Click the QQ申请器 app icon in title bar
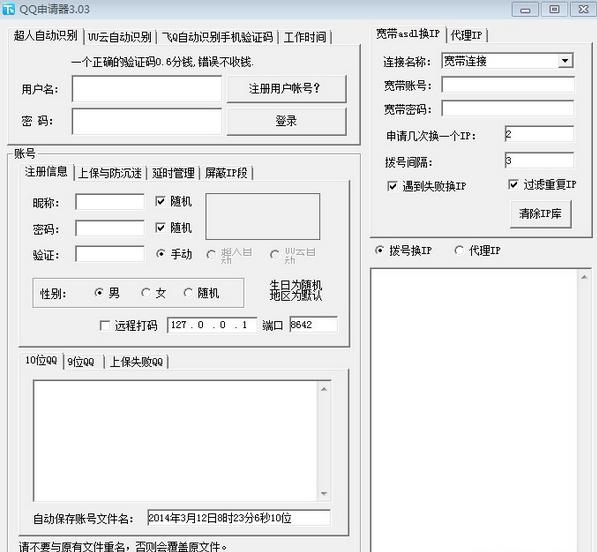This screenshot has width=597, height=552. point(8,9)
